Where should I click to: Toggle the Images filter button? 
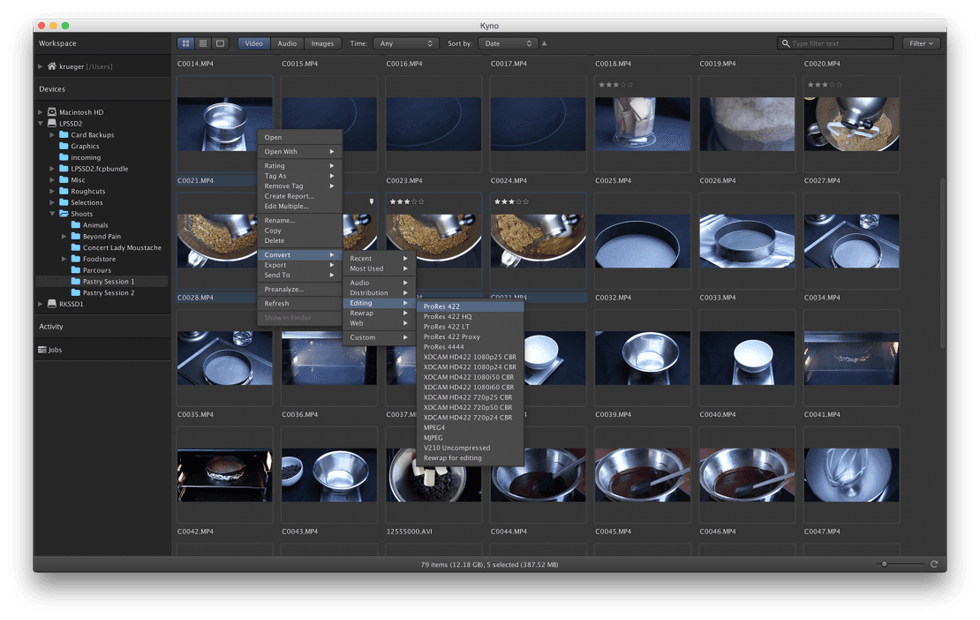click(322, 43)
